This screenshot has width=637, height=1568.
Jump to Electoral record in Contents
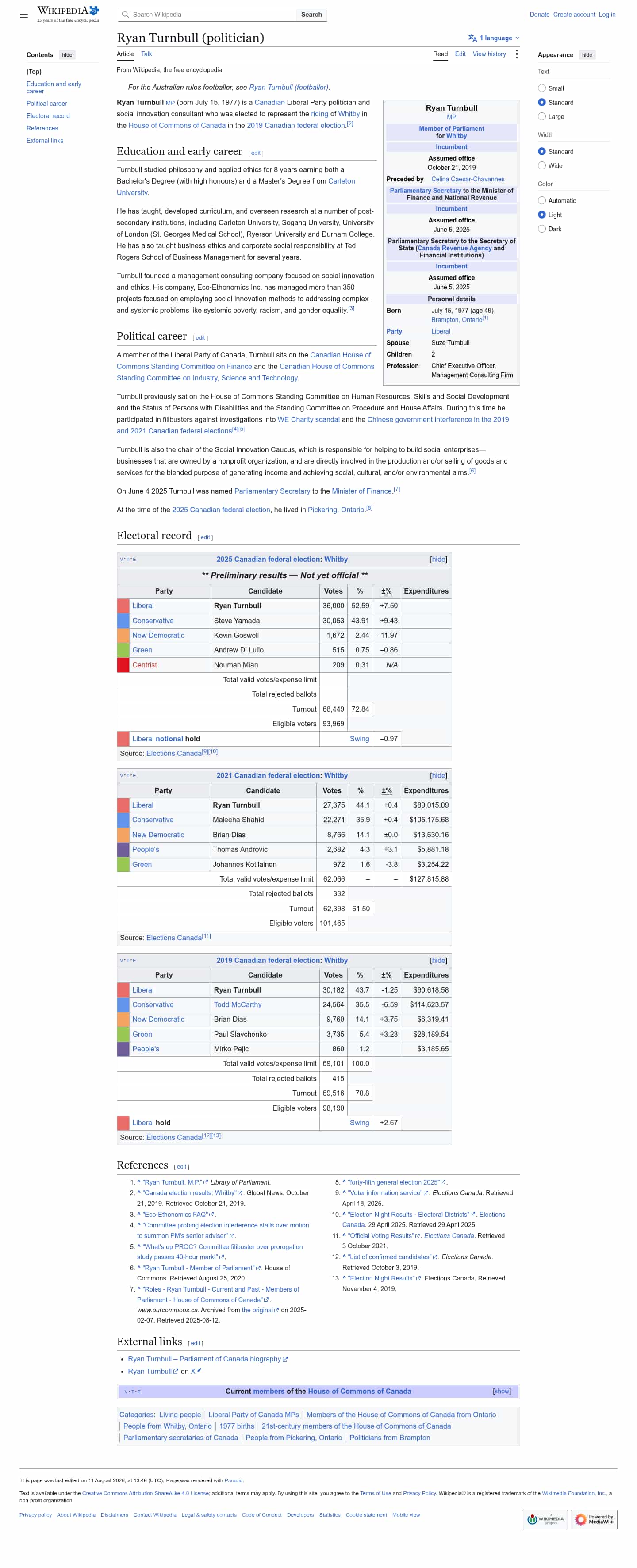(48, 115)
